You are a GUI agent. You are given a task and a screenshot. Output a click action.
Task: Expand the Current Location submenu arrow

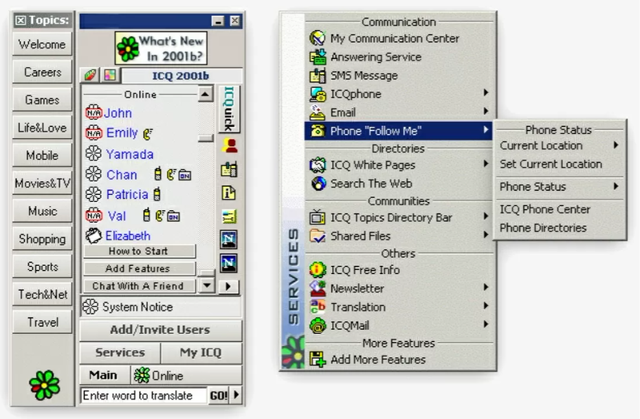click(x=616, y=145)
